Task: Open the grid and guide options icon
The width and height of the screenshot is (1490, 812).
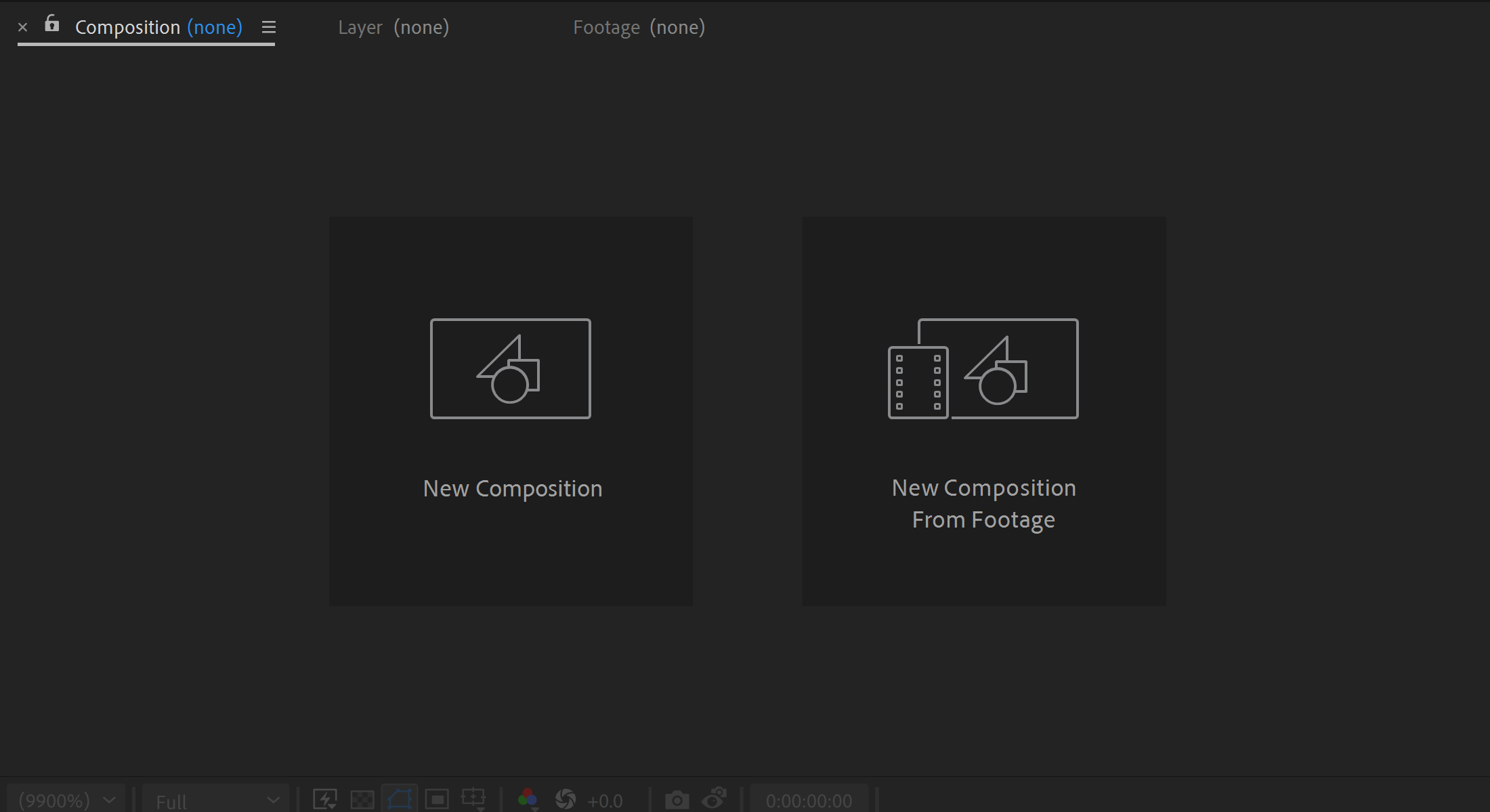Action: tap(473, 798)
